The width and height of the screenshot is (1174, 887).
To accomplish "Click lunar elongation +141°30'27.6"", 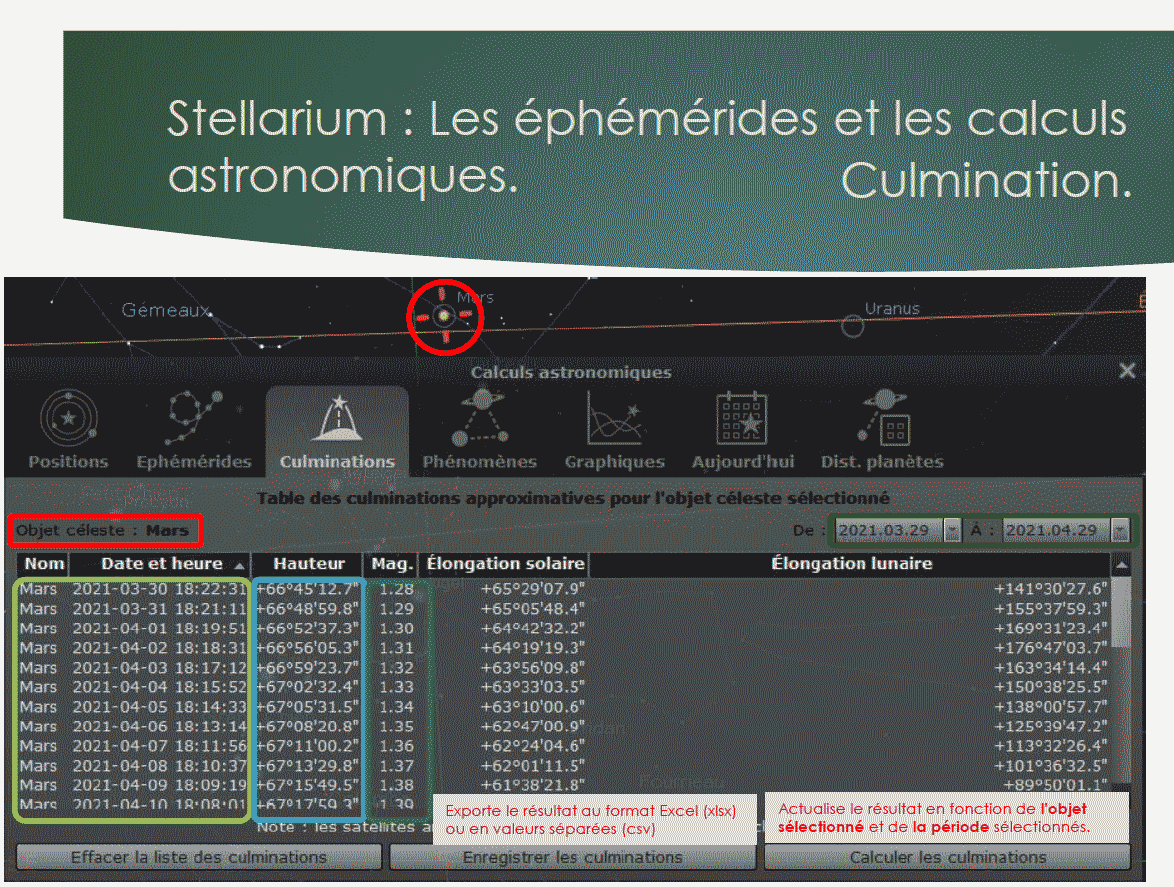I will click(x=1050, y=589).
